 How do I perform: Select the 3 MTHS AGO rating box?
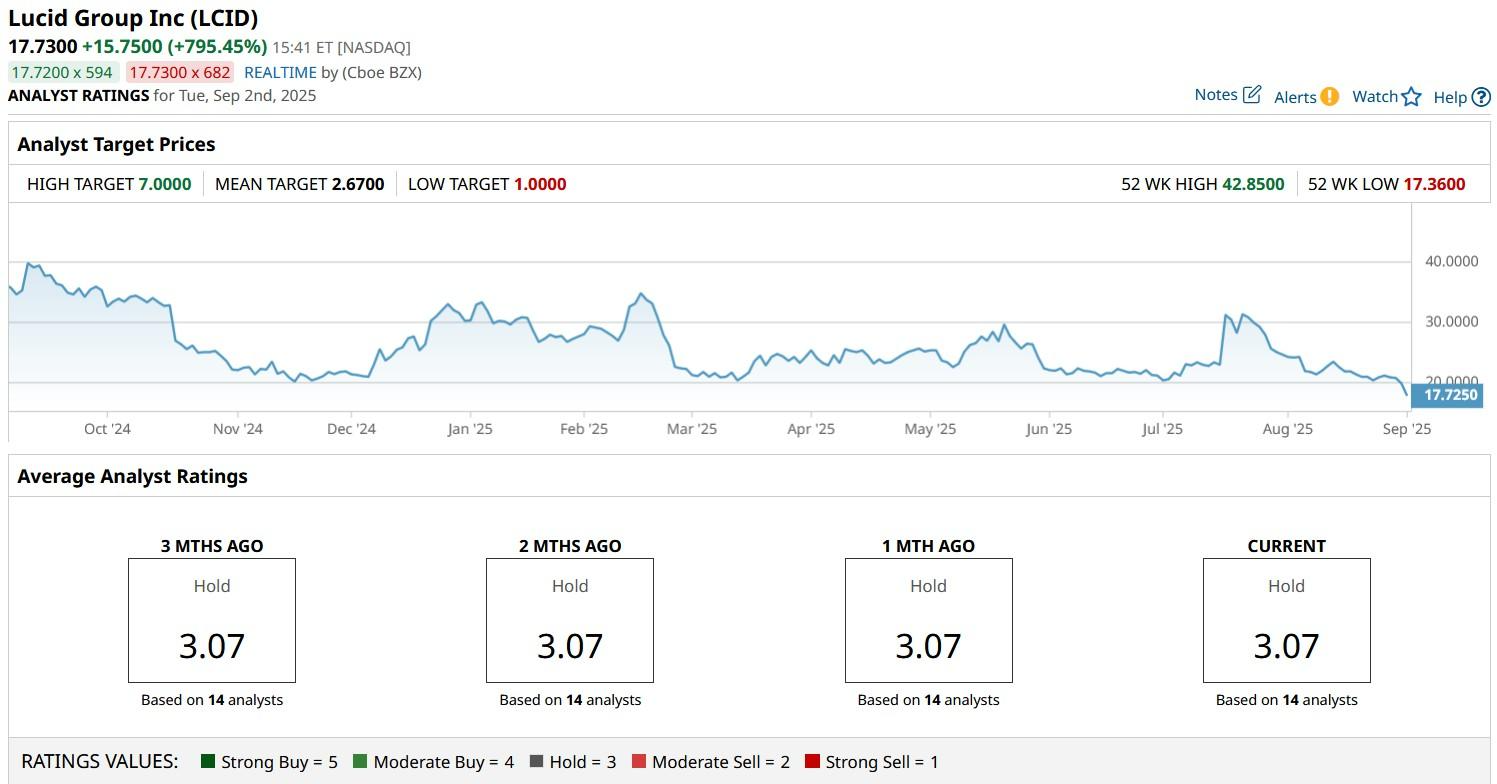[x=212, y=620]
